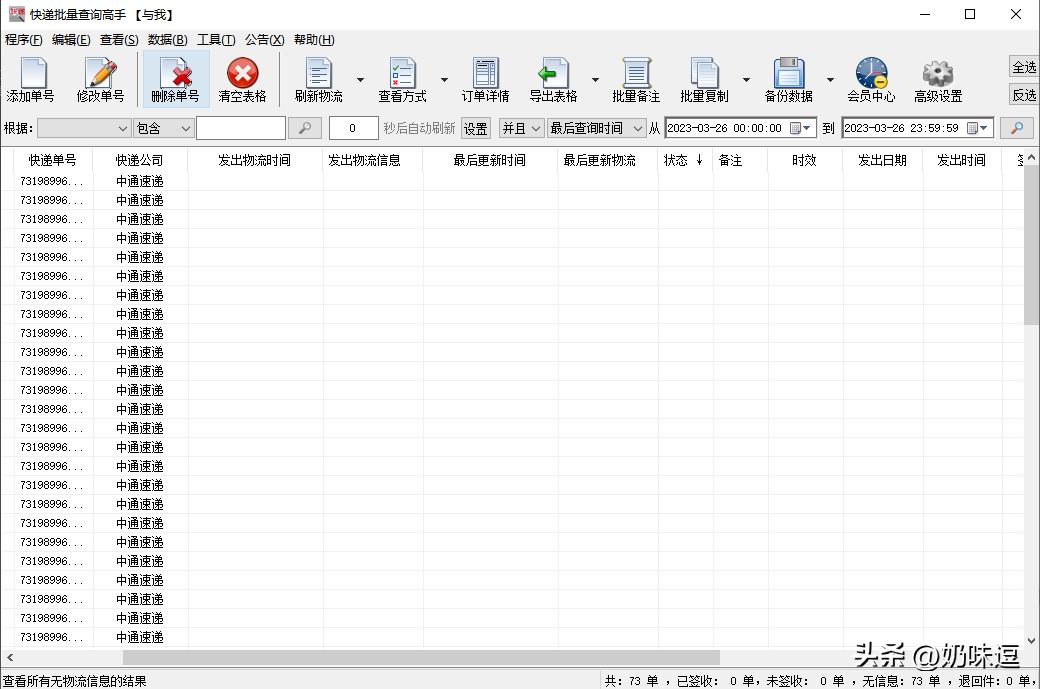Select the 修改单号 edit number tool
The width and height of the screenshot is (1040, 689).
(x=99, y=78)
